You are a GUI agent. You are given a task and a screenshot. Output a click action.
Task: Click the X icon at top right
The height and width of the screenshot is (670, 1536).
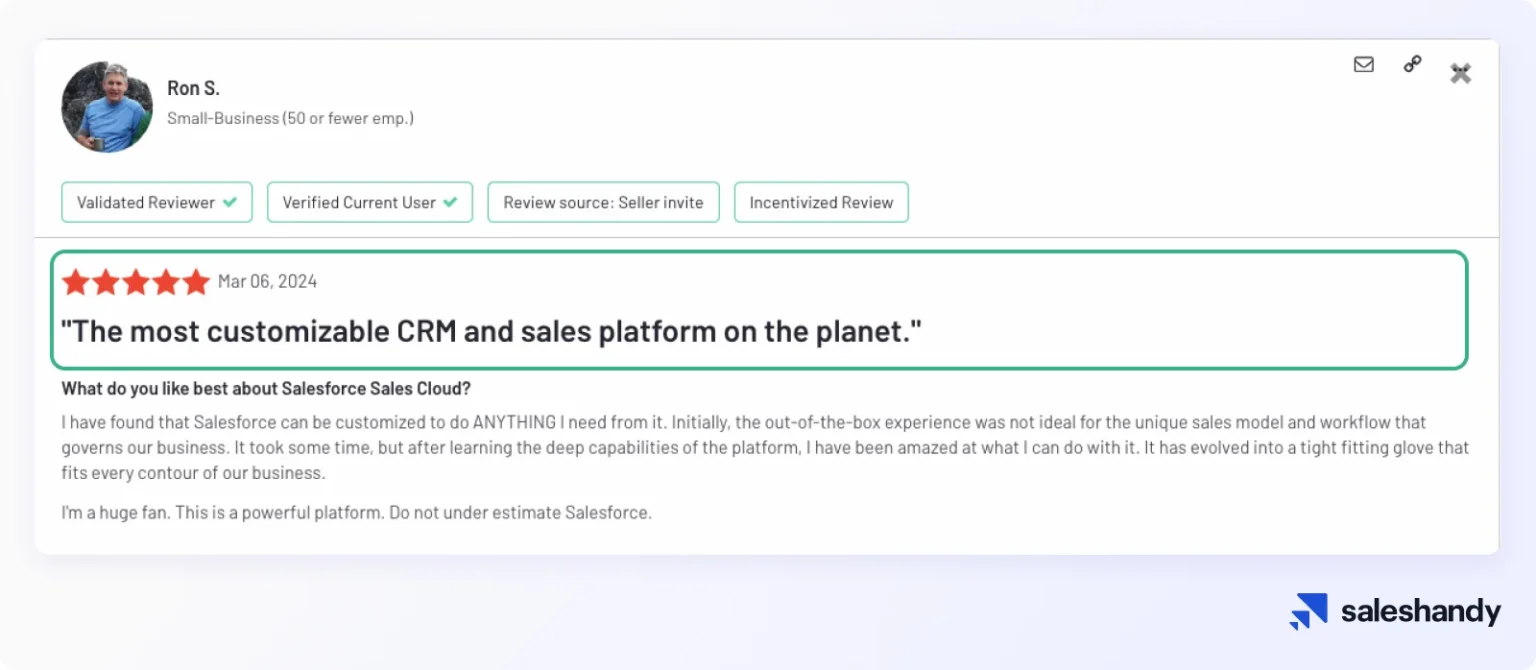1460,73
